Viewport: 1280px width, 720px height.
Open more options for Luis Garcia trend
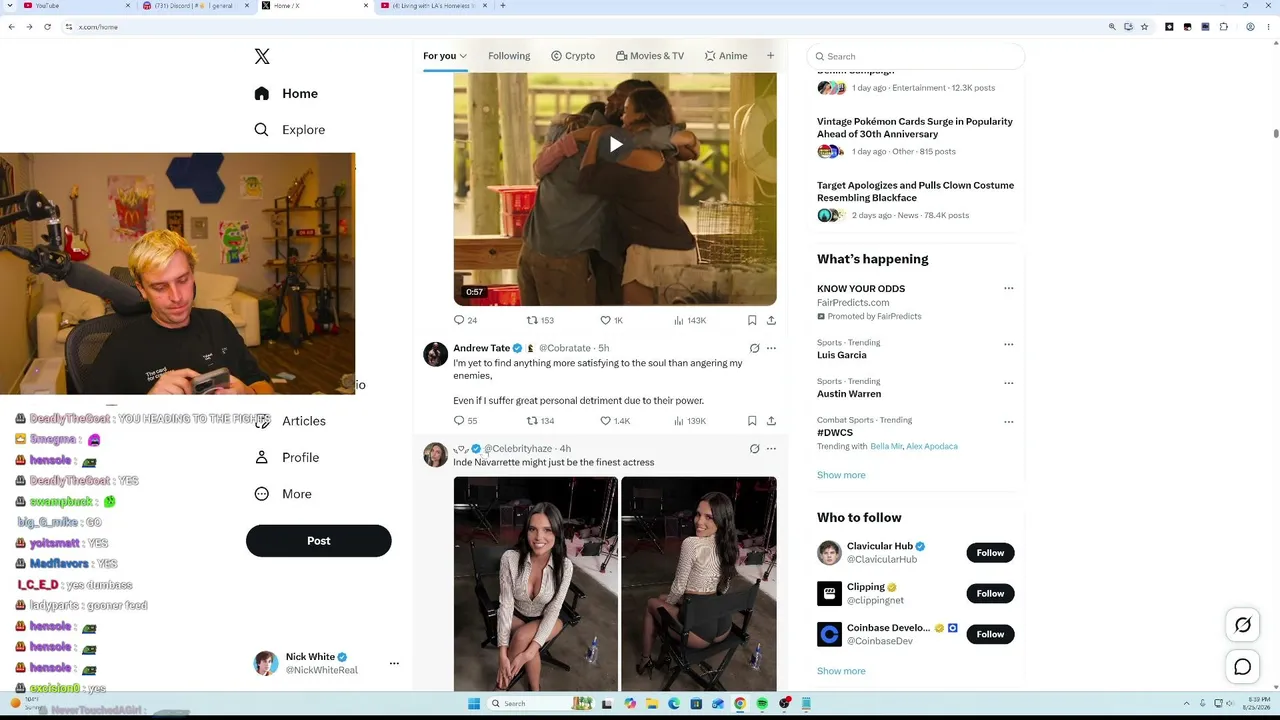click(x=1008, y=344)
